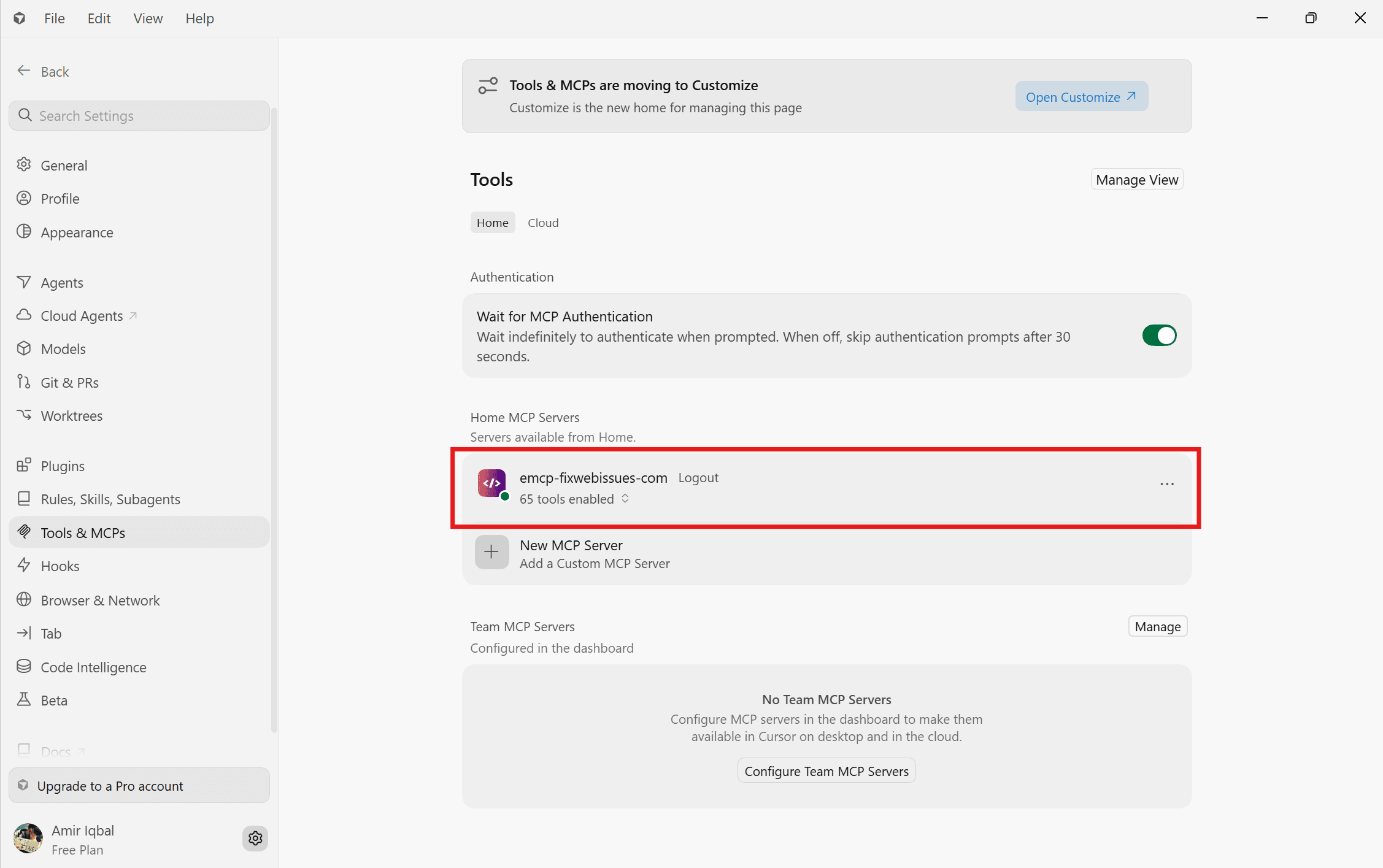Screen dimensions: 1383x868
Task: Click the Models cube icon
Action: (24, 348)
